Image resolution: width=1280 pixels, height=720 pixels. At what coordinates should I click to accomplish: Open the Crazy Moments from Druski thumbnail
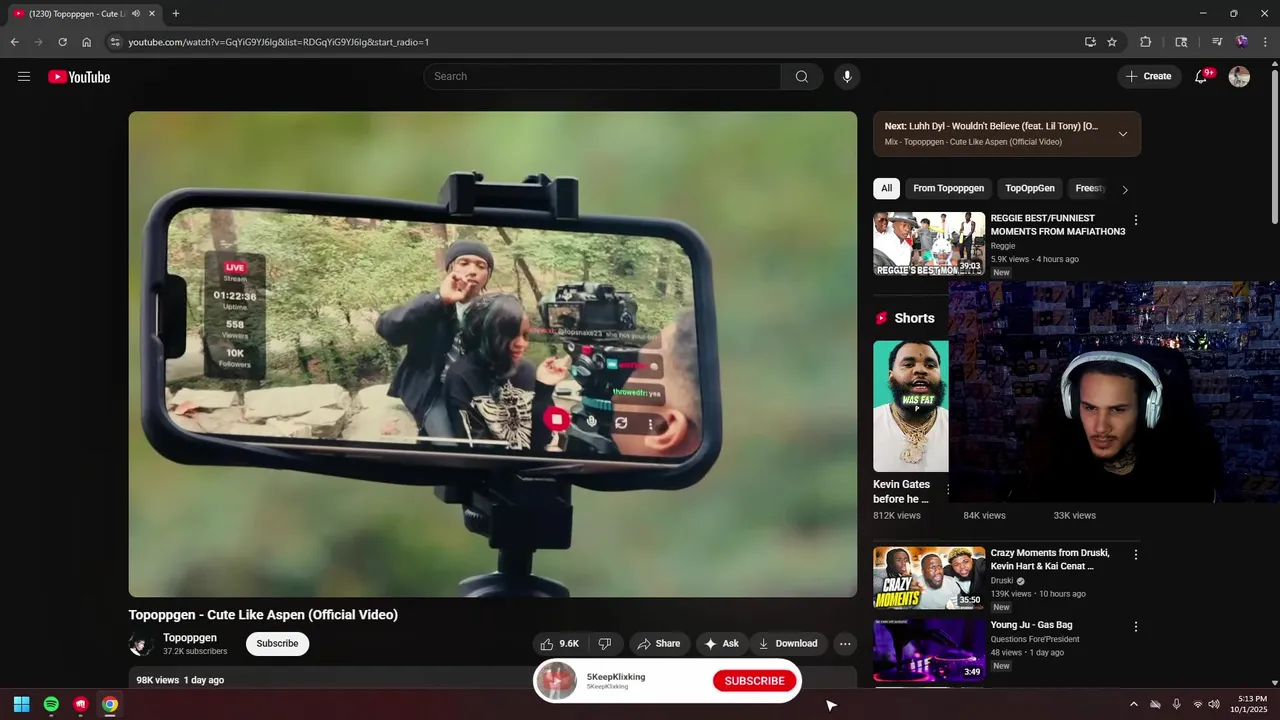click(929, 578)
